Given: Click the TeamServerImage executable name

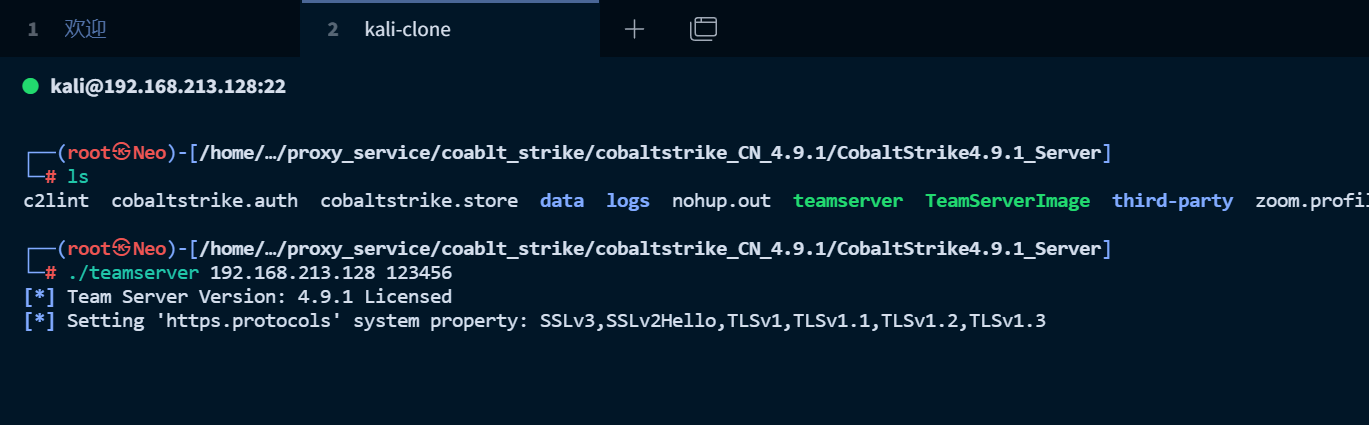Looking at the screenshot, I should [1007, 201].
